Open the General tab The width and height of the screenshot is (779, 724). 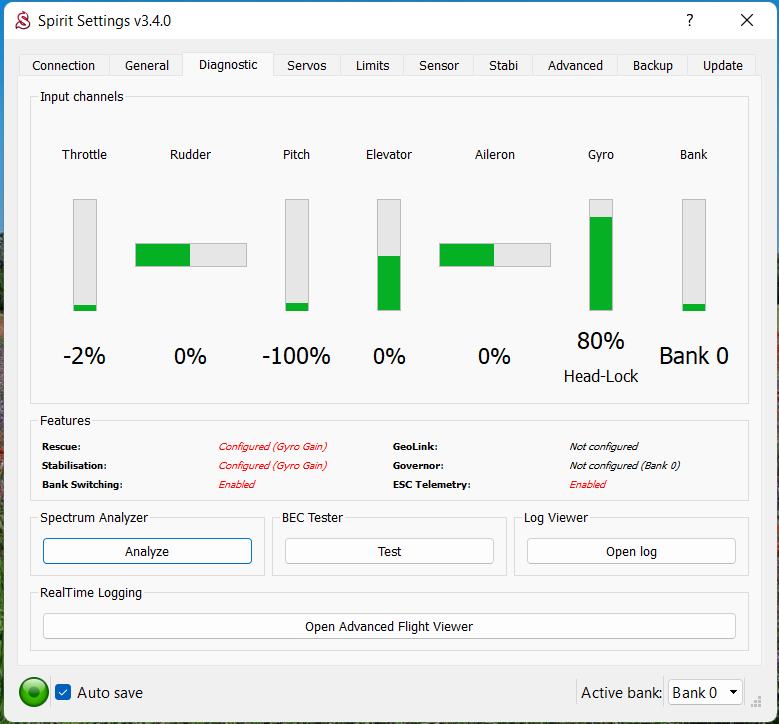[147, 66]
